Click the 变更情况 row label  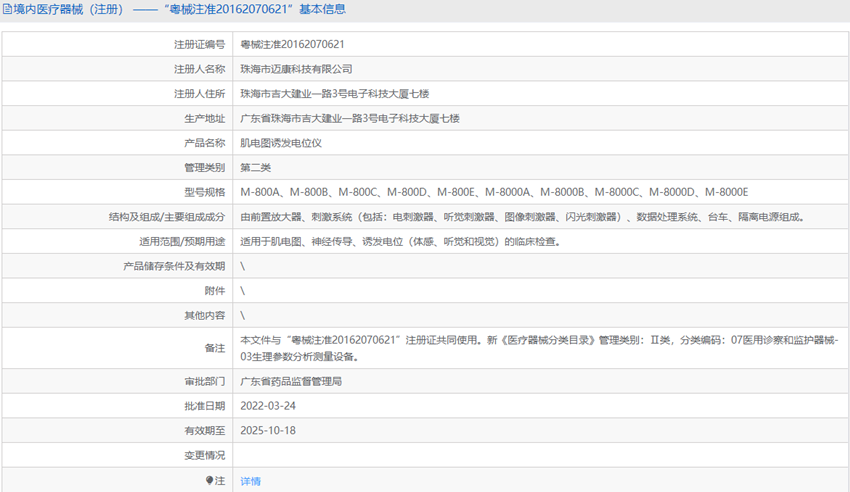tap(203, 455)
